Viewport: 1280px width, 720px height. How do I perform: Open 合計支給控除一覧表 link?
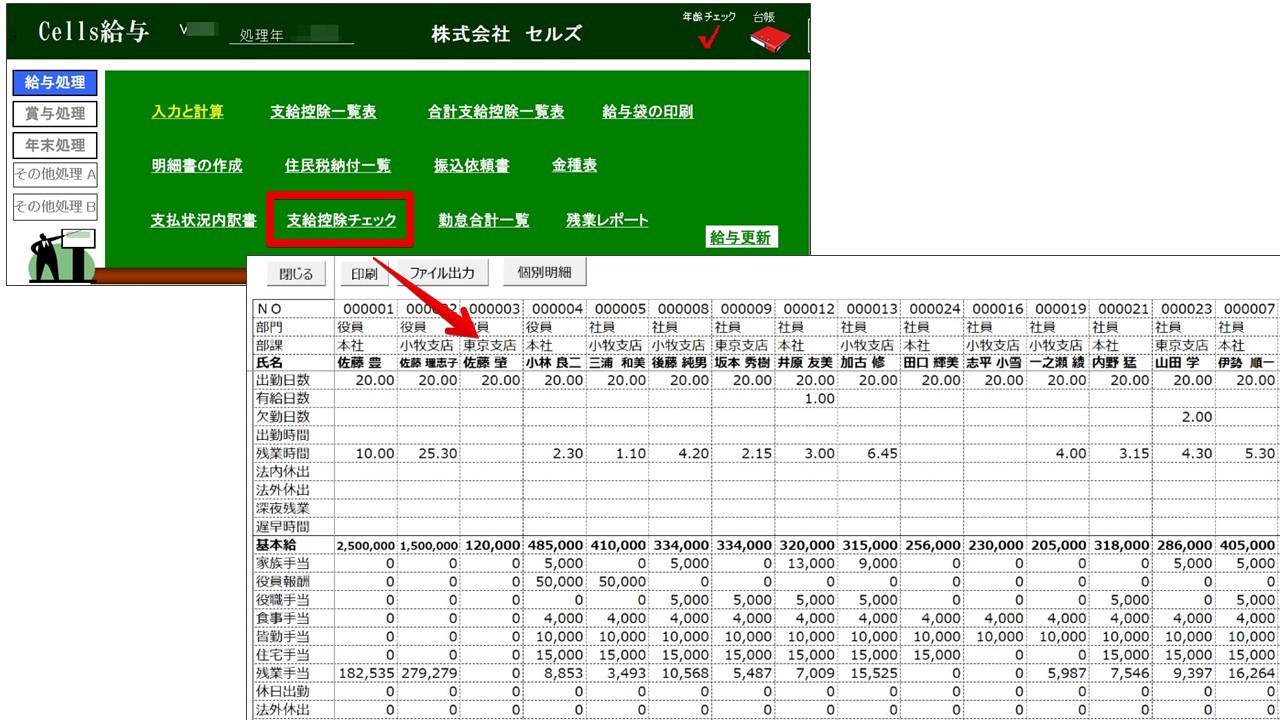coord(495,112)
